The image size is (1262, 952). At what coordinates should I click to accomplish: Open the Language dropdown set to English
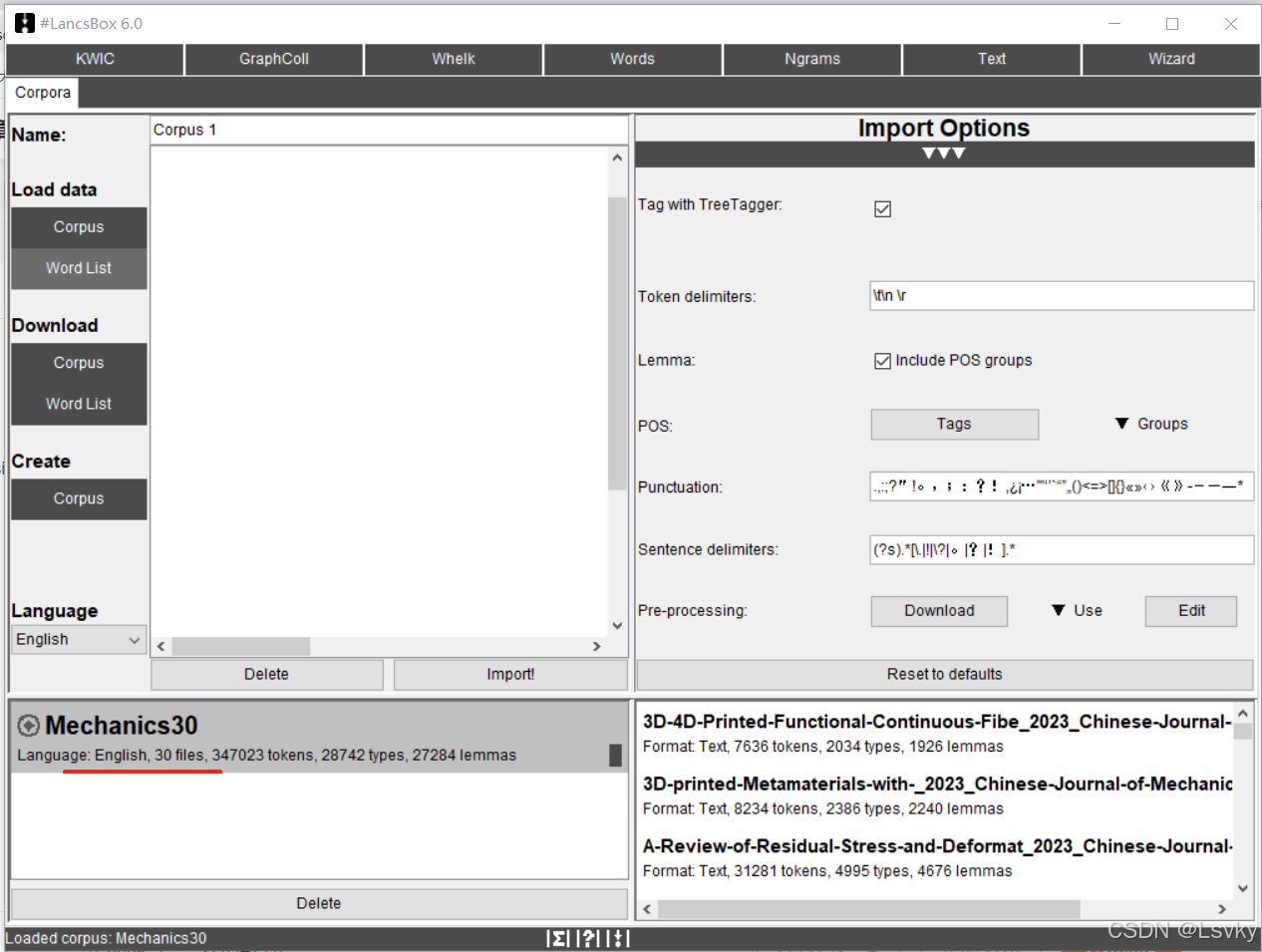[x=79, y=640]
